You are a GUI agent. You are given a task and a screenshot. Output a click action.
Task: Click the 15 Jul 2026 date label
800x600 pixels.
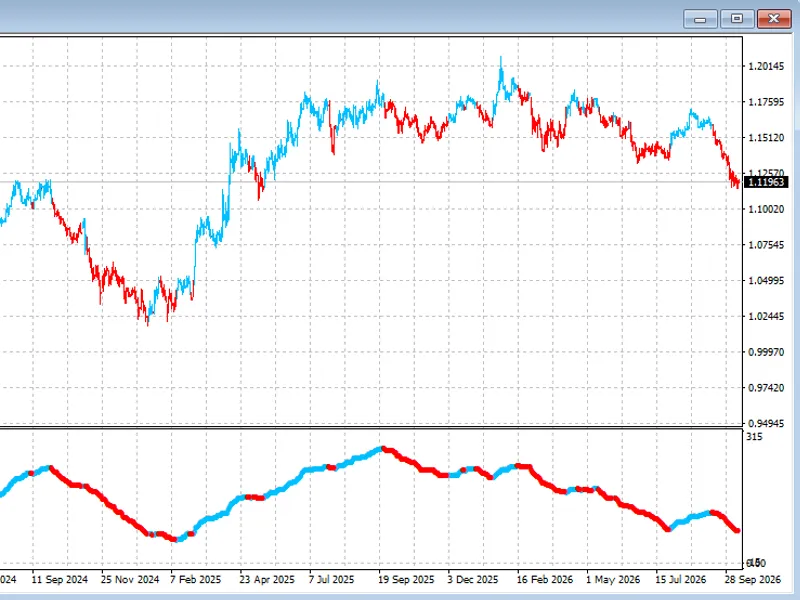click(681, 580)
